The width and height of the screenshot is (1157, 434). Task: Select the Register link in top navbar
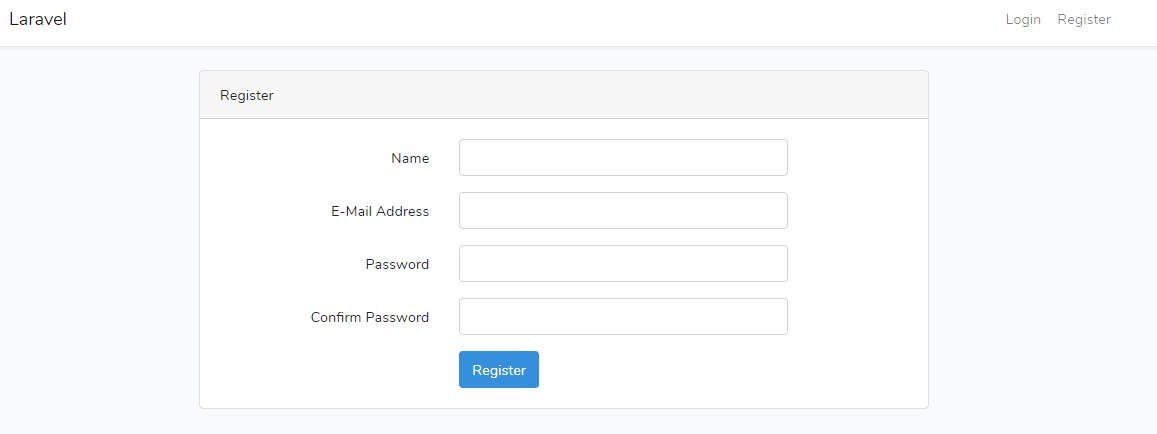pos(1084,20)
